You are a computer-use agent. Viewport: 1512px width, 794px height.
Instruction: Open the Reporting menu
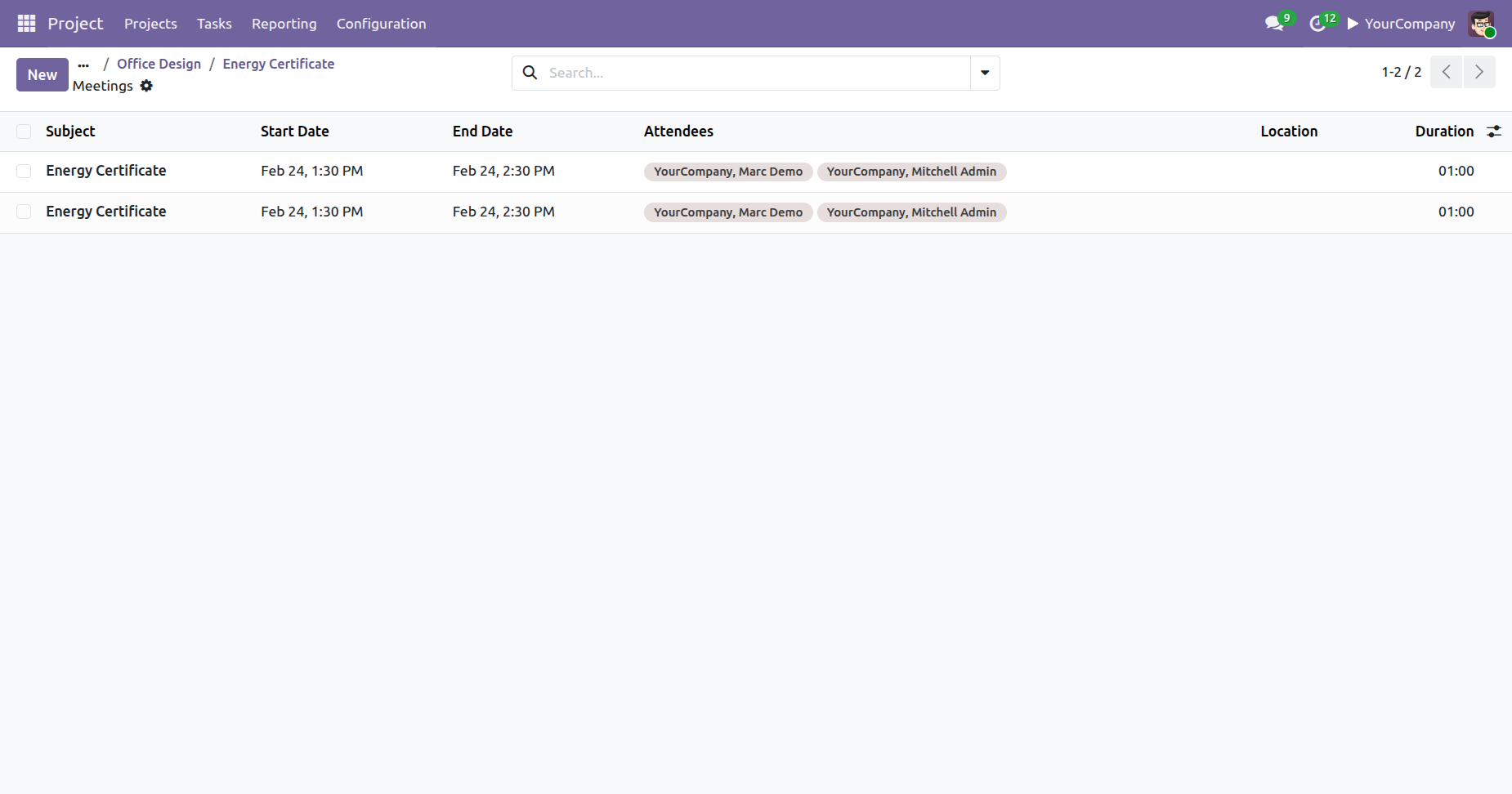284,24
